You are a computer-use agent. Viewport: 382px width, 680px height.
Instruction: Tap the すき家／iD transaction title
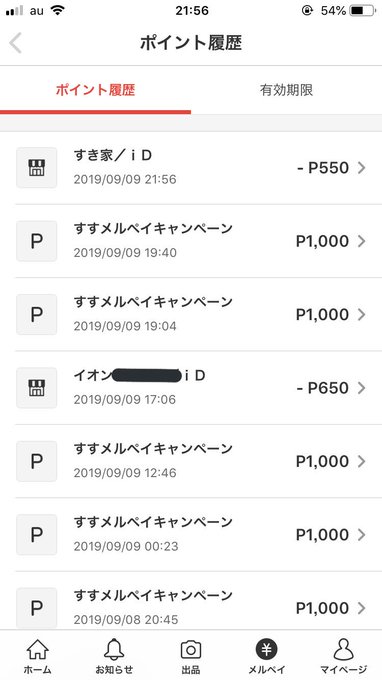tap(113, 155)
